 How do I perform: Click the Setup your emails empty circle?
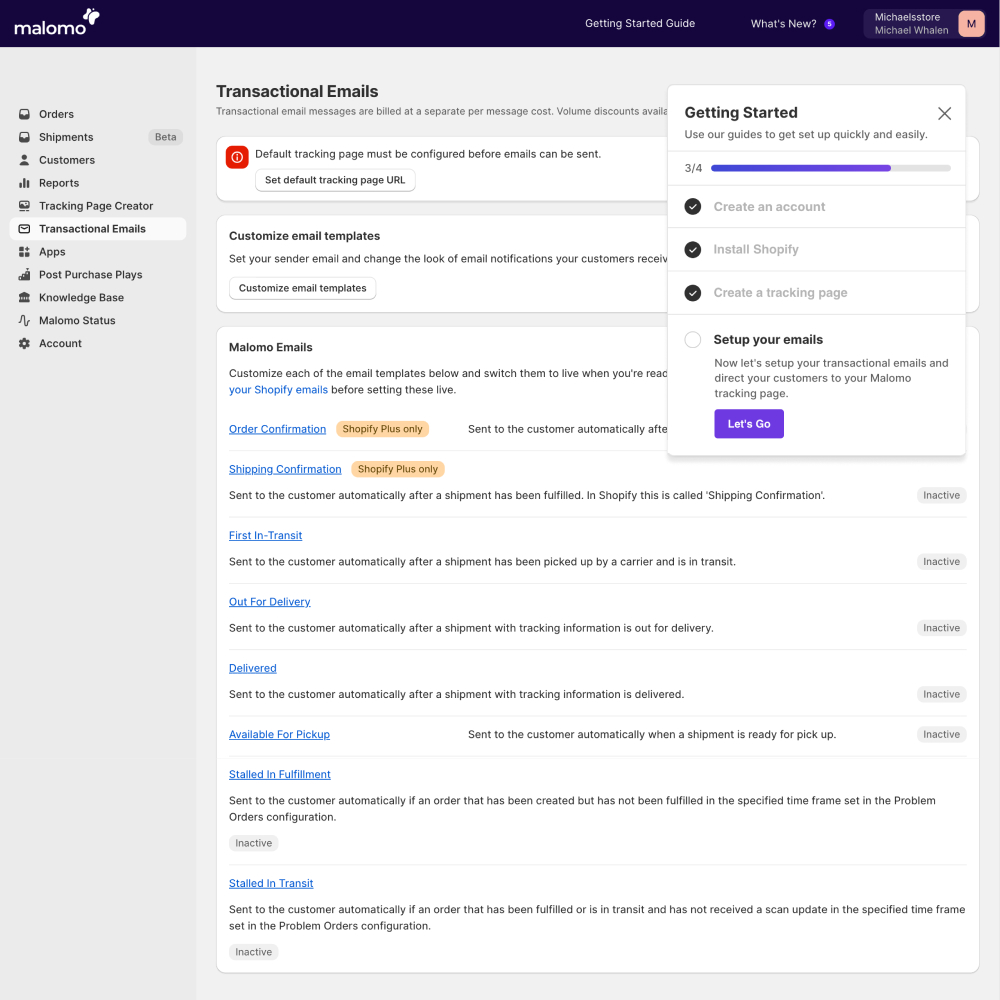[693, 339]
